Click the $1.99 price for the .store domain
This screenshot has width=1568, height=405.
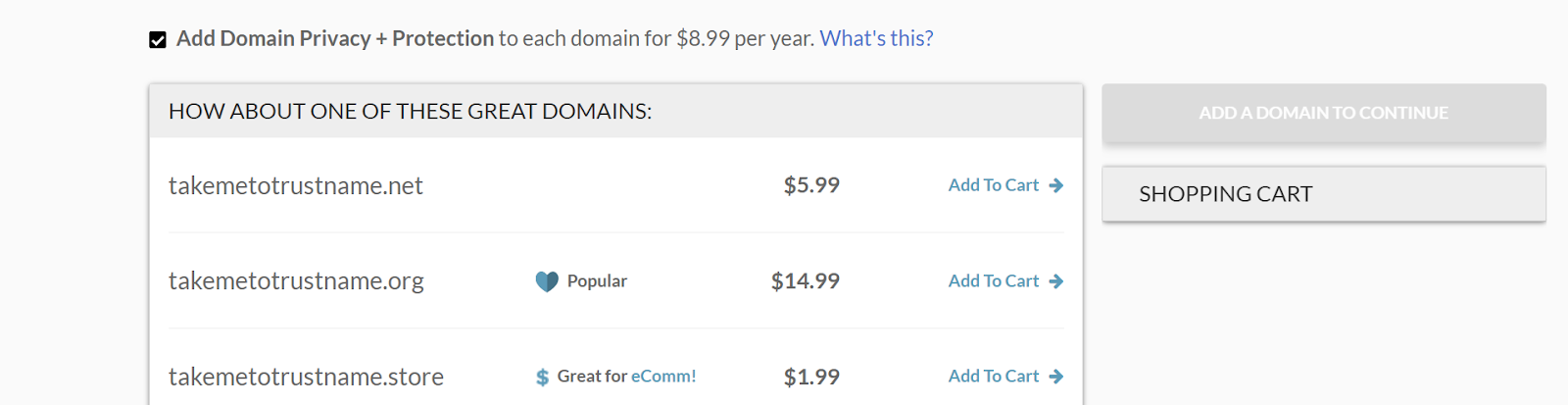click(811, 378)
